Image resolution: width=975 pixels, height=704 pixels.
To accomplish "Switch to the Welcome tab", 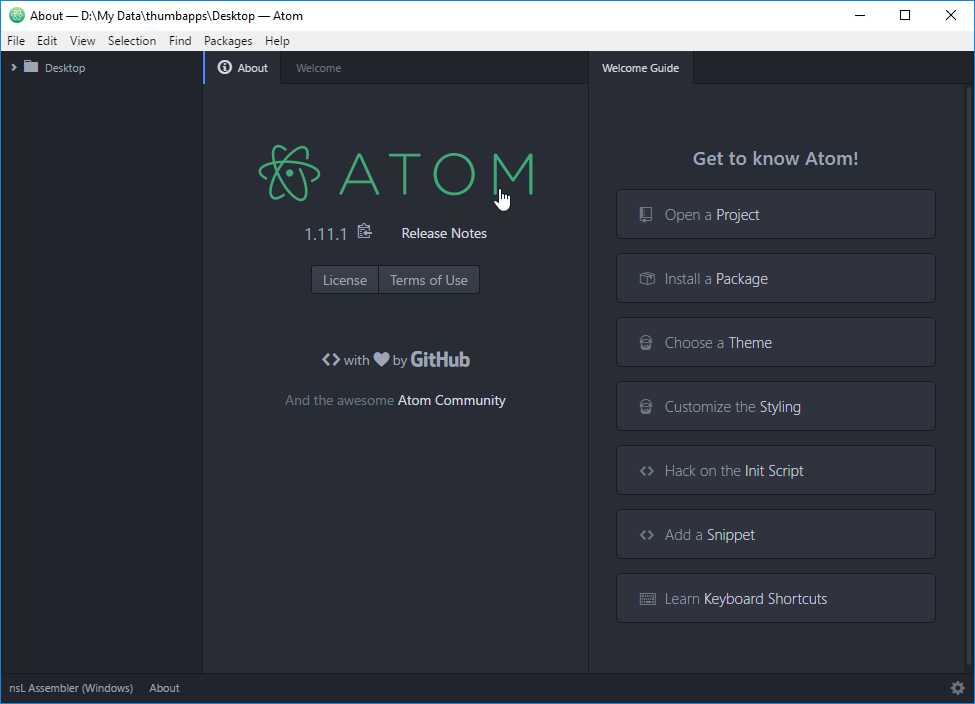I will 318,68.
